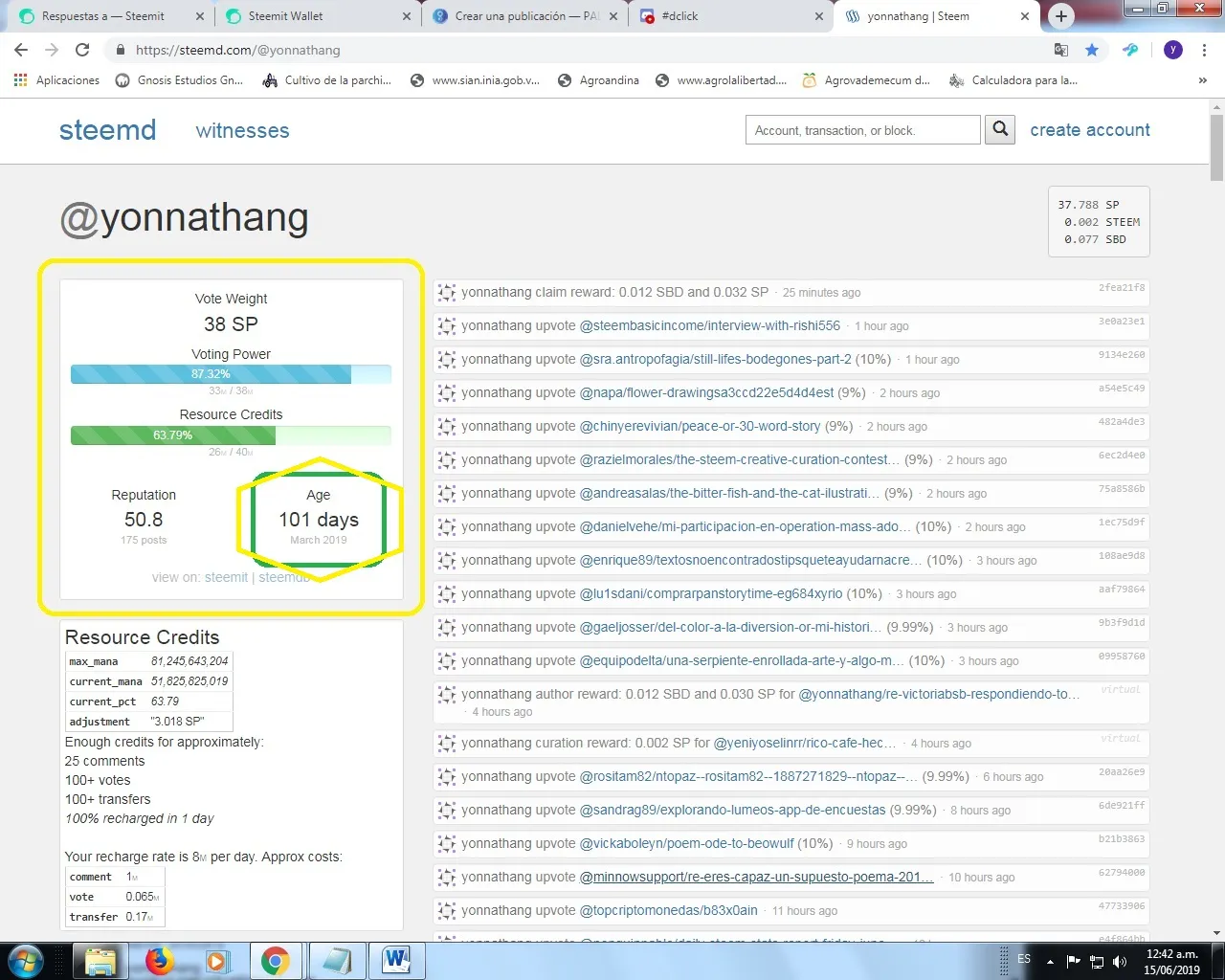Open the Agroandina bookmark
The image size is (1225, 980).
[x=598, y=80]
